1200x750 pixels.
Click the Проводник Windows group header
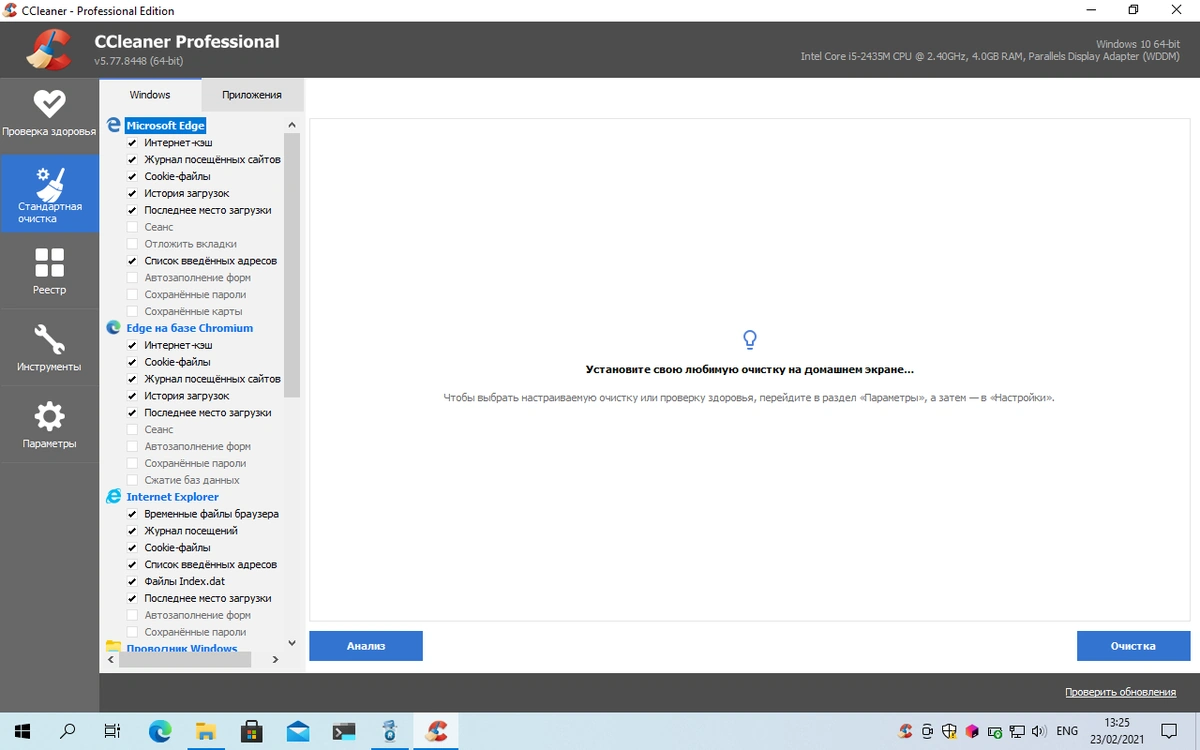[181, 648]
